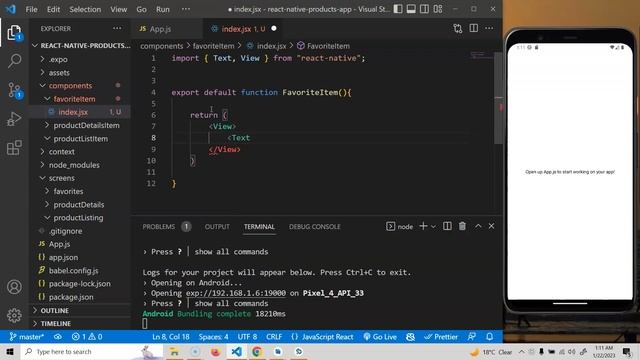Open terminal launch profile dropdown arrow
Screen dimensions: 640x360
point(433,227)
